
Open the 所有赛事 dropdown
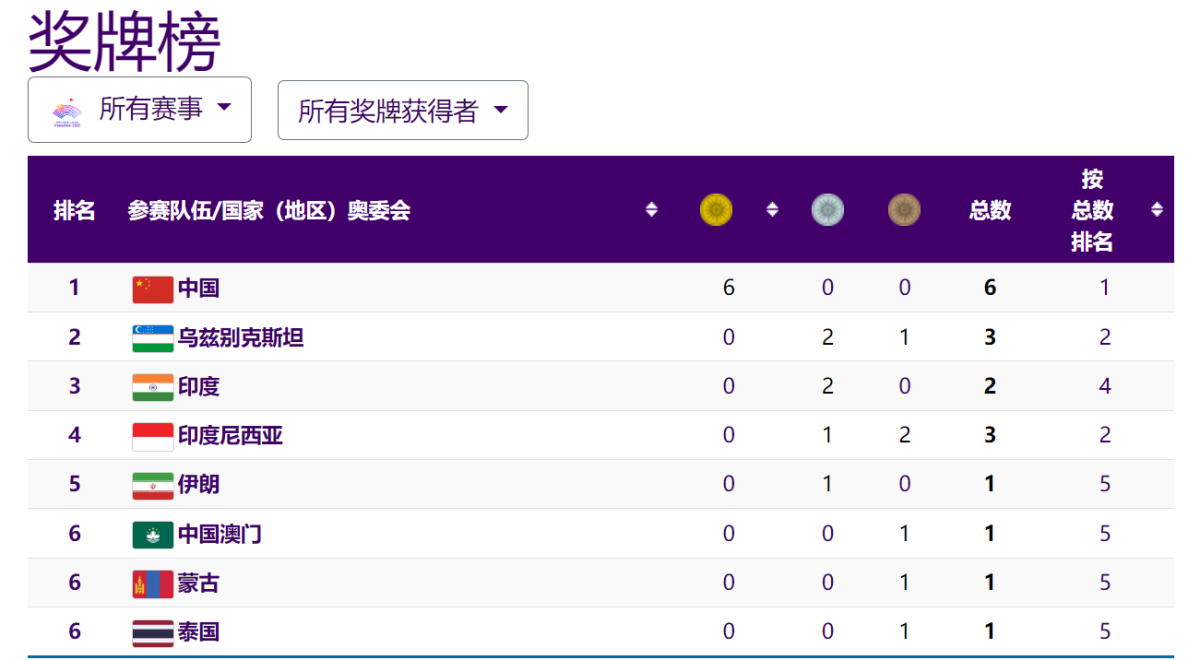(x=140, y=109)
